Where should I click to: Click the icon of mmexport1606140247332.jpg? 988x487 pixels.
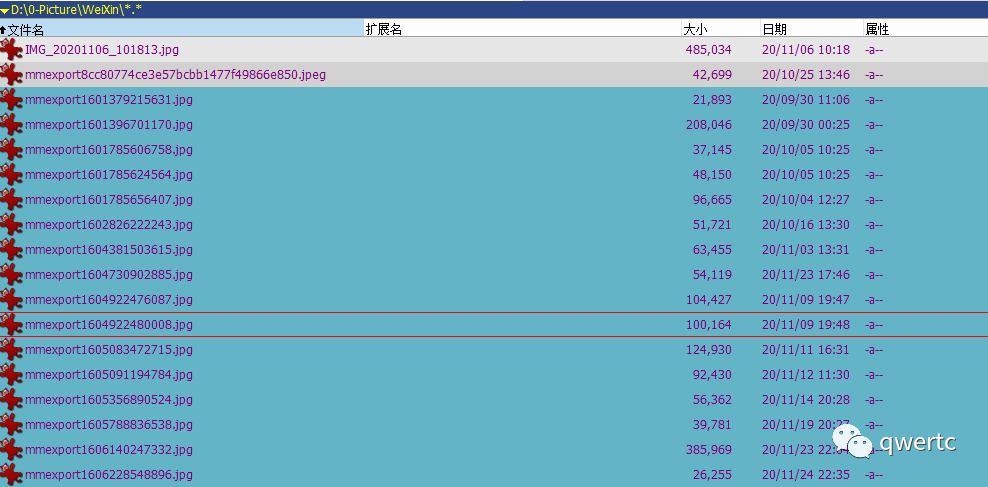pos(11,450)
